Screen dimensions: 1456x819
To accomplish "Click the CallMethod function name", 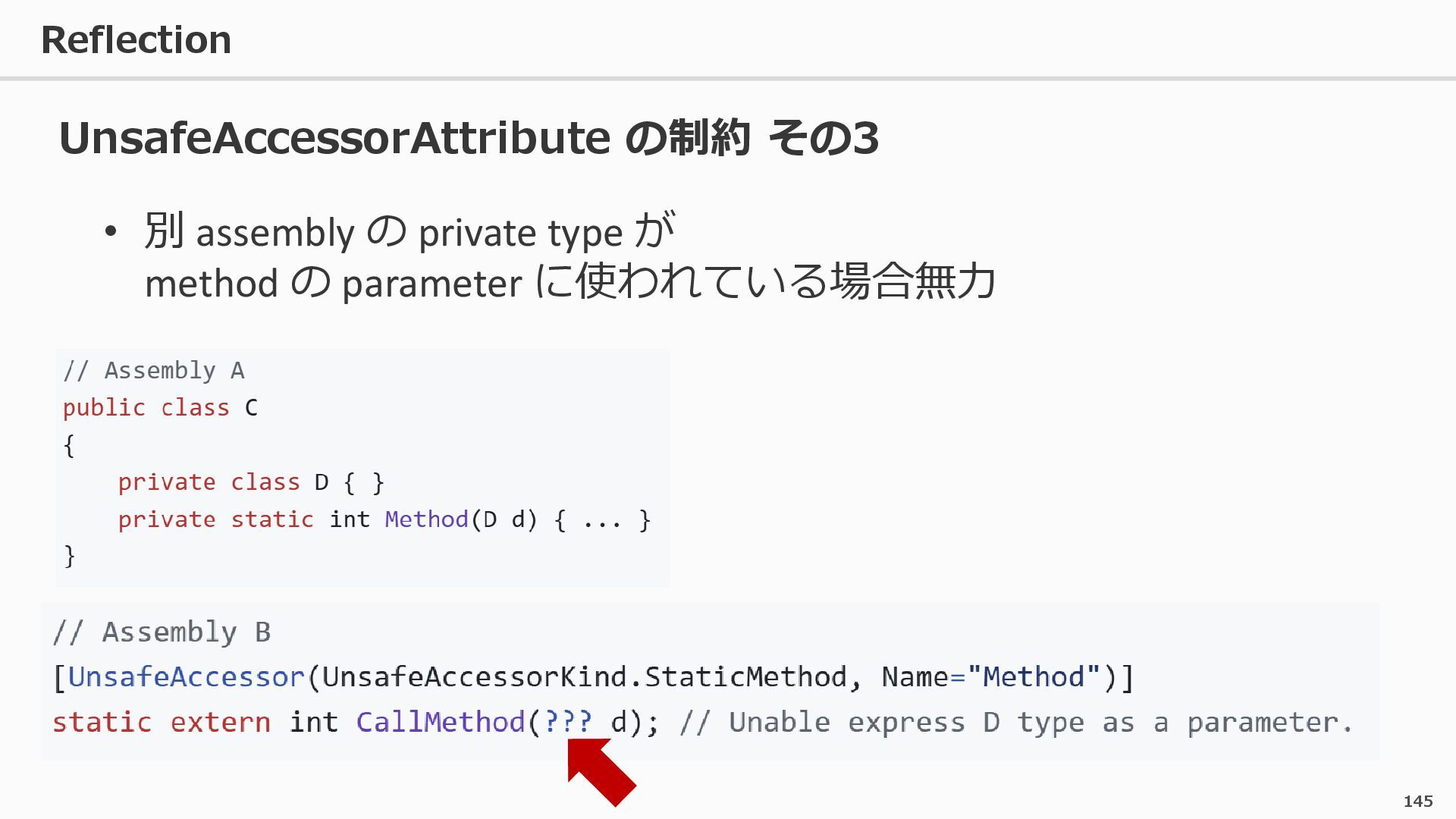I will (x=441, y=722).
